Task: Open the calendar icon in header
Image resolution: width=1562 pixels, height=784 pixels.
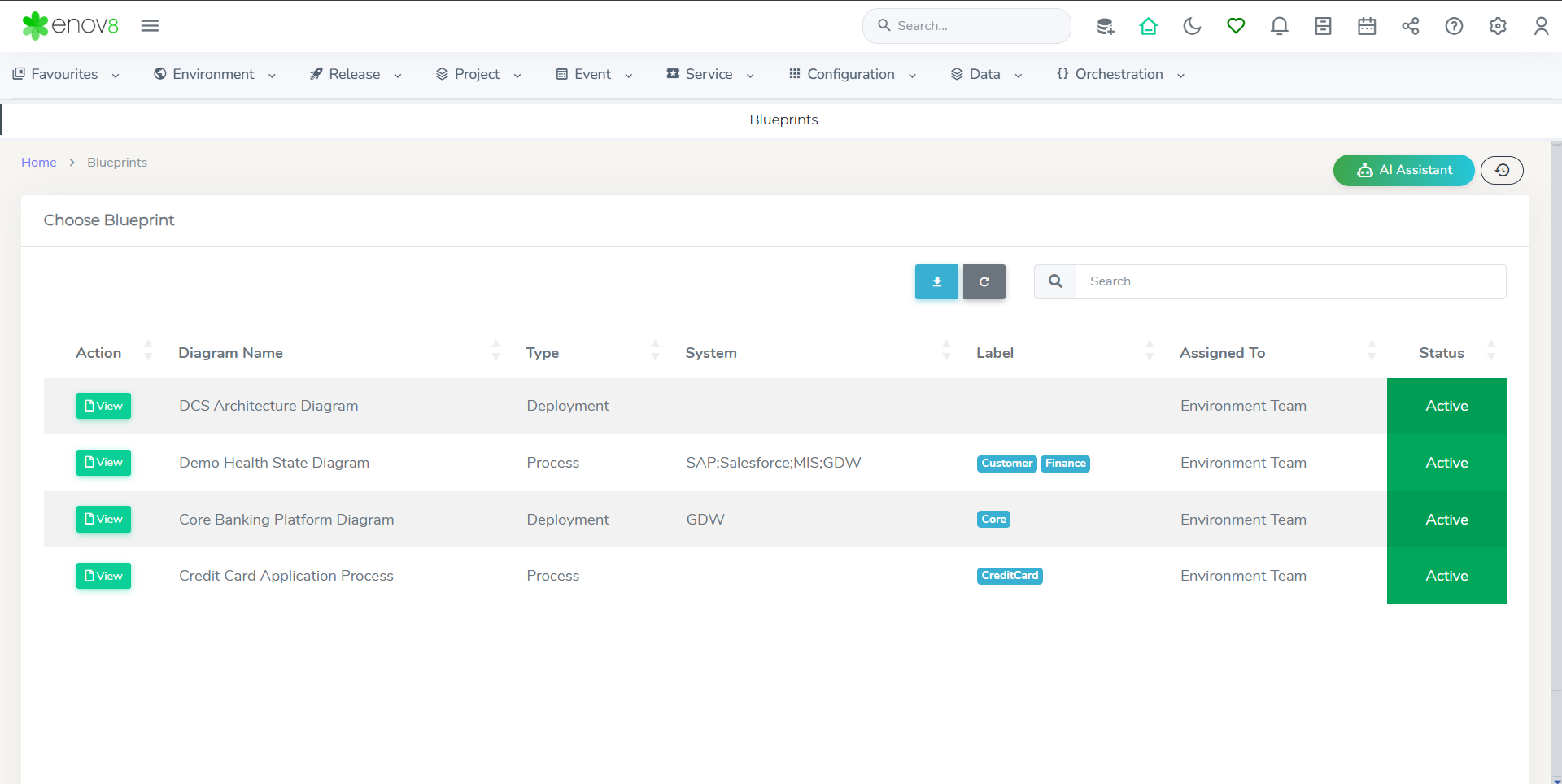Action: tap(1367, 26)
